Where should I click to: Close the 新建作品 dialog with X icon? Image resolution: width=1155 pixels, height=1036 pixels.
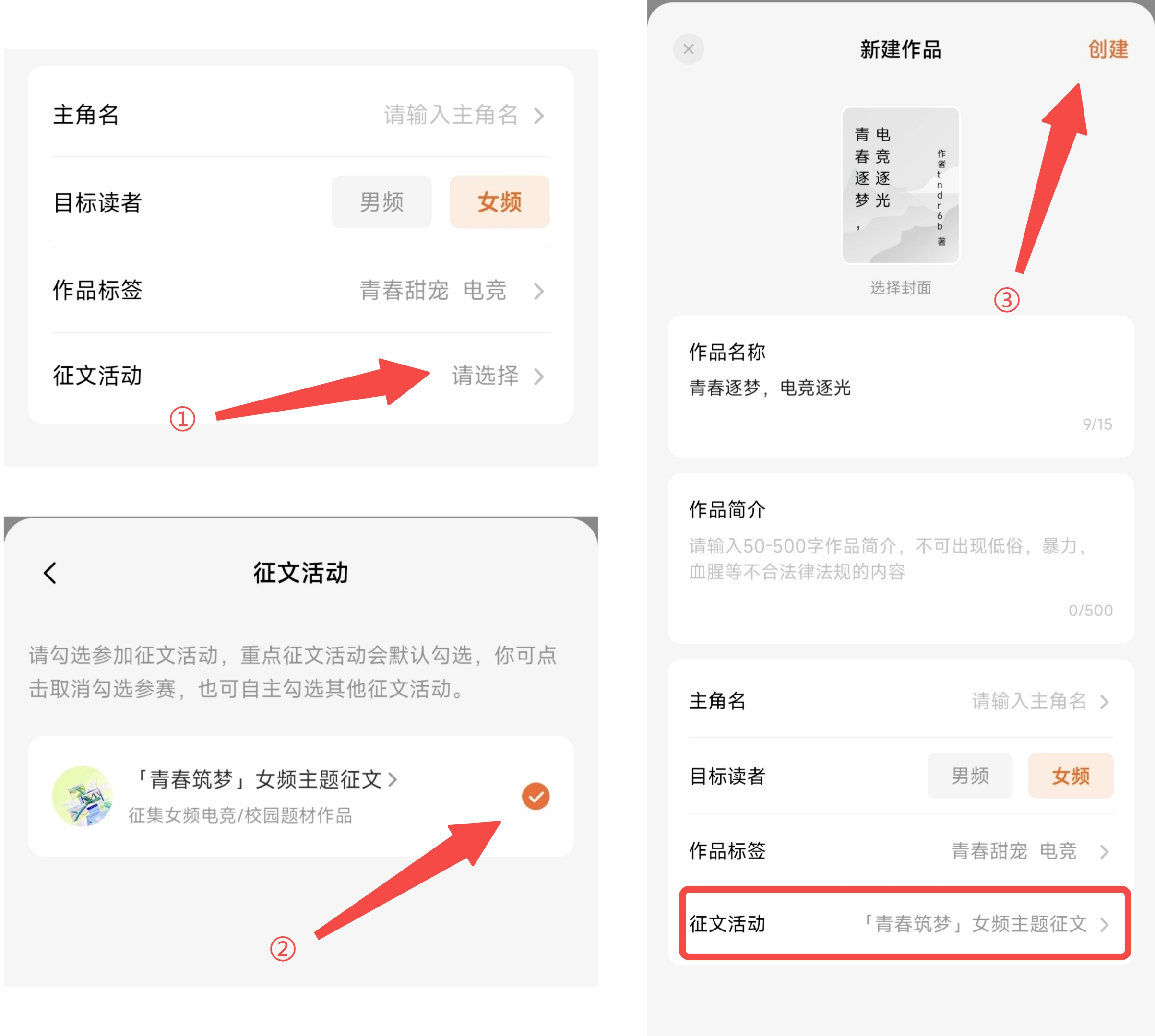(688, 49)
